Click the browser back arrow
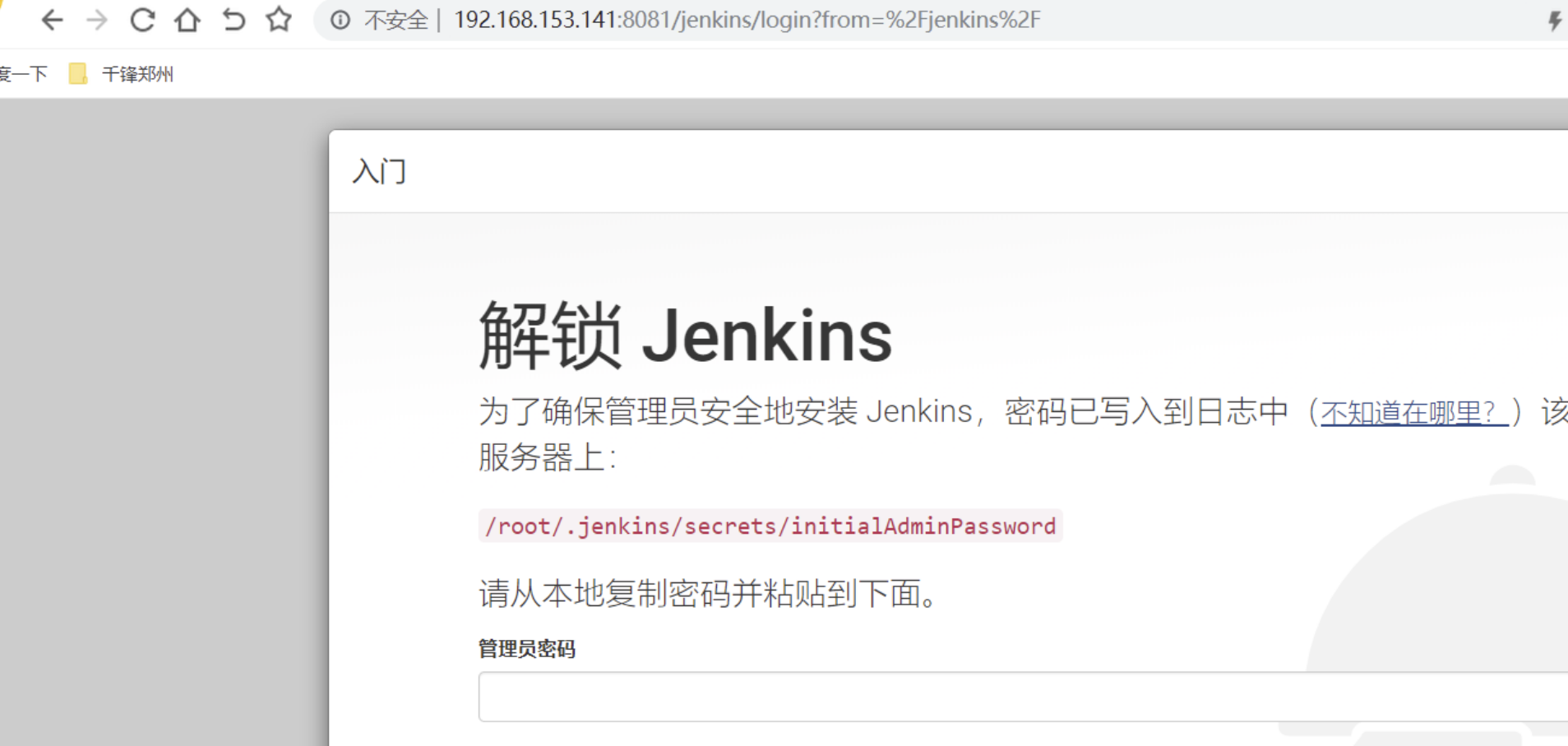This screenshot has width=1568, height=746. point(52,20)
